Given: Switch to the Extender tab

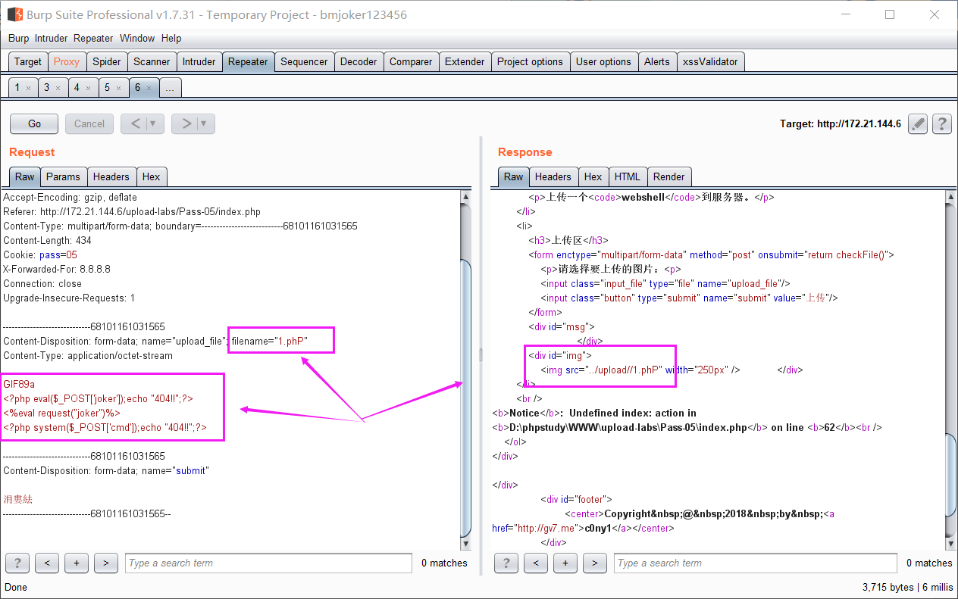Looking at the screenshot, I should tap(464, 62).
